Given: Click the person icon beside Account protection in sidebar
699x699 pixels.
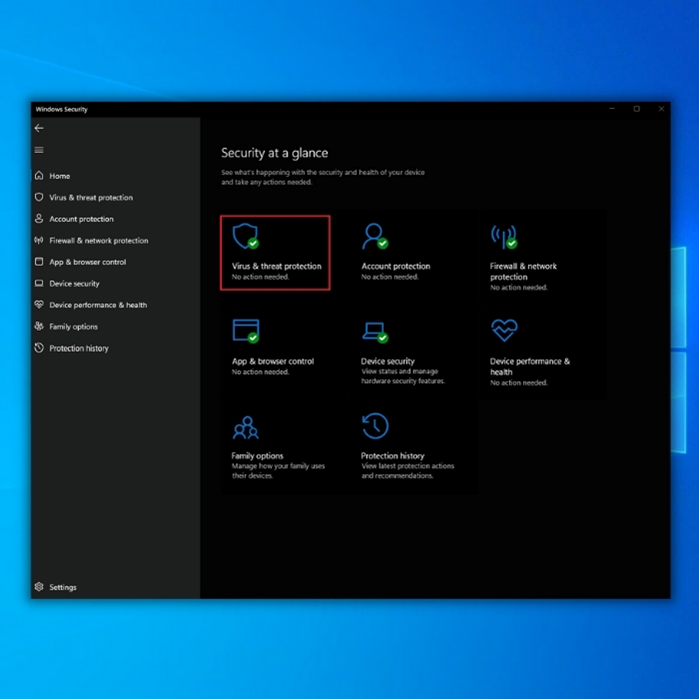Looking at the screenshot, I should (x=39, y=218).
